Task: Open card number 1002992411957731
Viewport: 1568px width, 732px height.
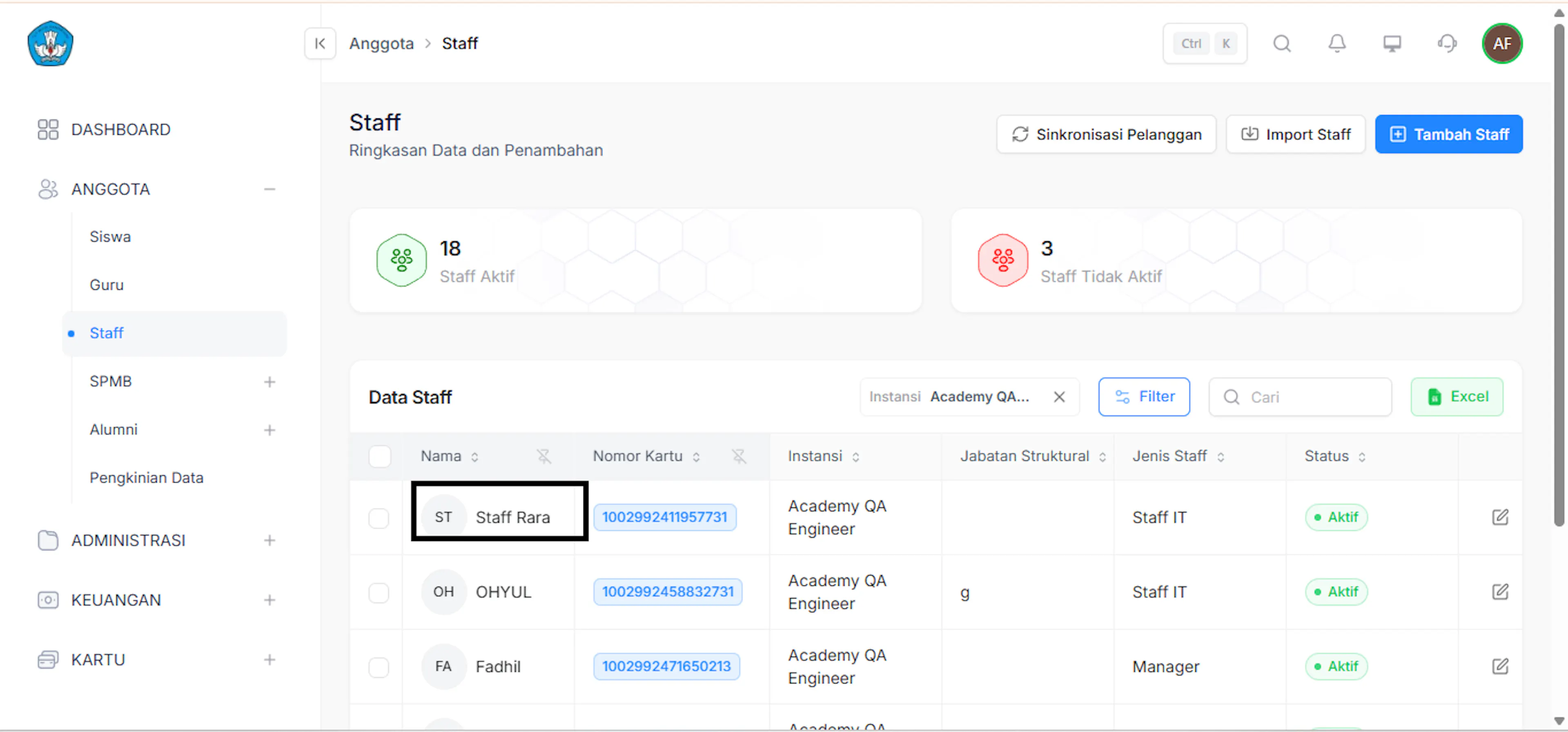Action: [x=665, y=517]
